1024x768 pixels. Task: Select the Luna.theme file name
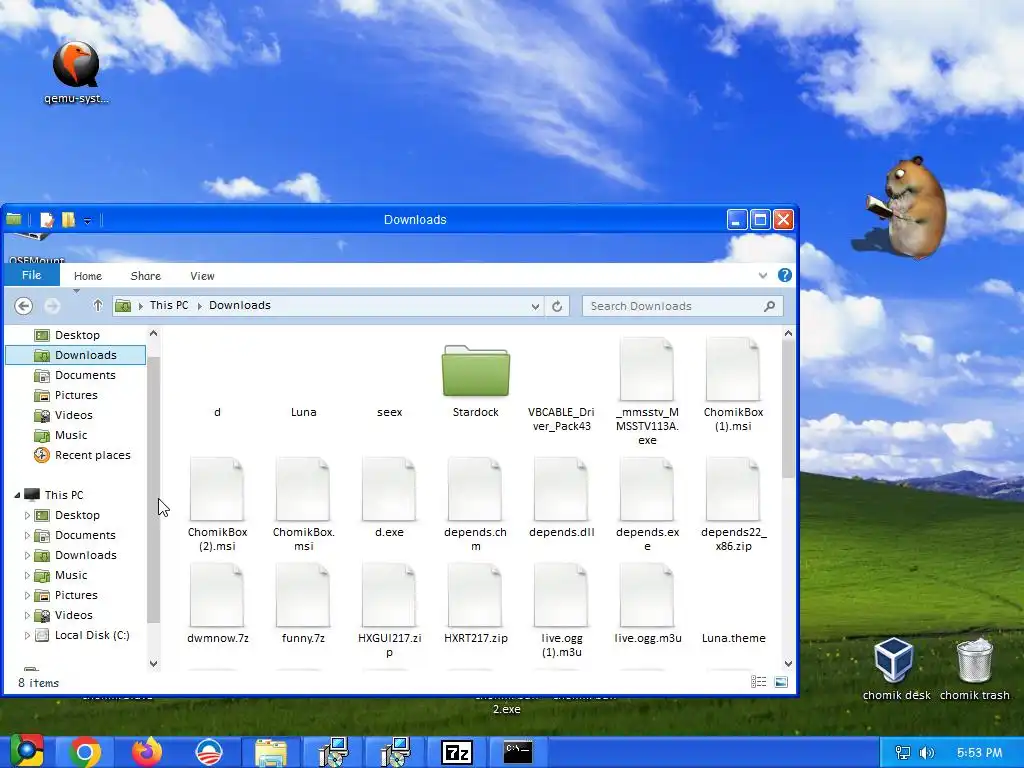coord(733,638)
